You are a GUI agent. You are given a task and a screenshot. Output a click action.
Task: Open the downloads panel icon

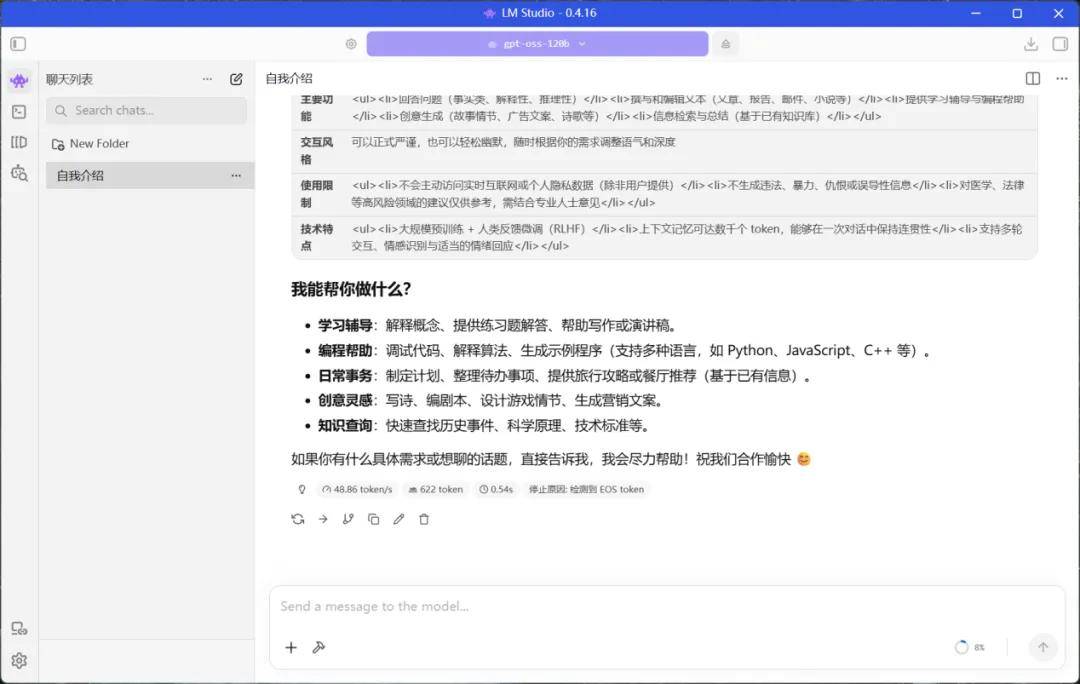[x=1030, y=44]
